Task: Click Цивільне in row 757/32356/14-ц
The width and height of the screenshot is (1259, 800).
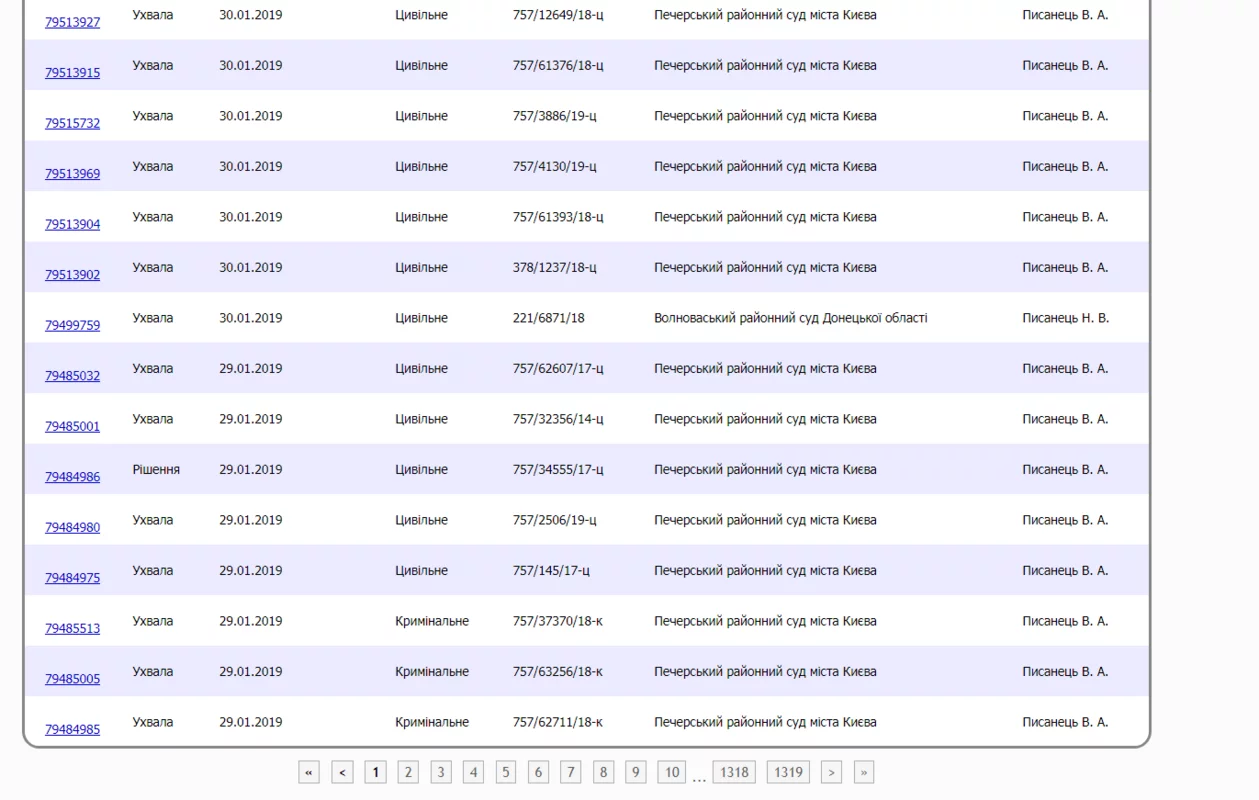Action: click(421, 419)
